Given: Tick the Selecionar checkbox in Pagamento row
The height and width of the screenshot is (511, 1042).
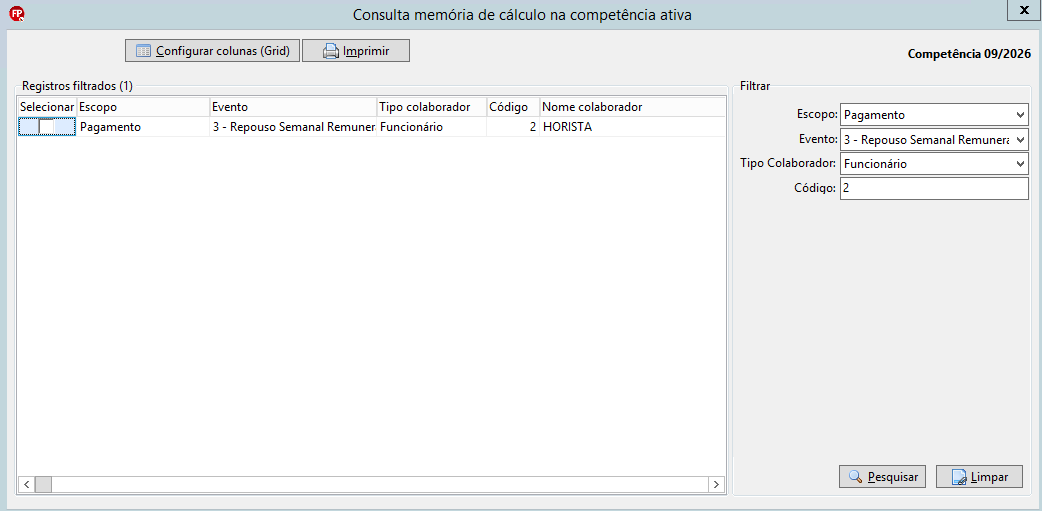Looking at the screenshot, I should pos(47,127).
